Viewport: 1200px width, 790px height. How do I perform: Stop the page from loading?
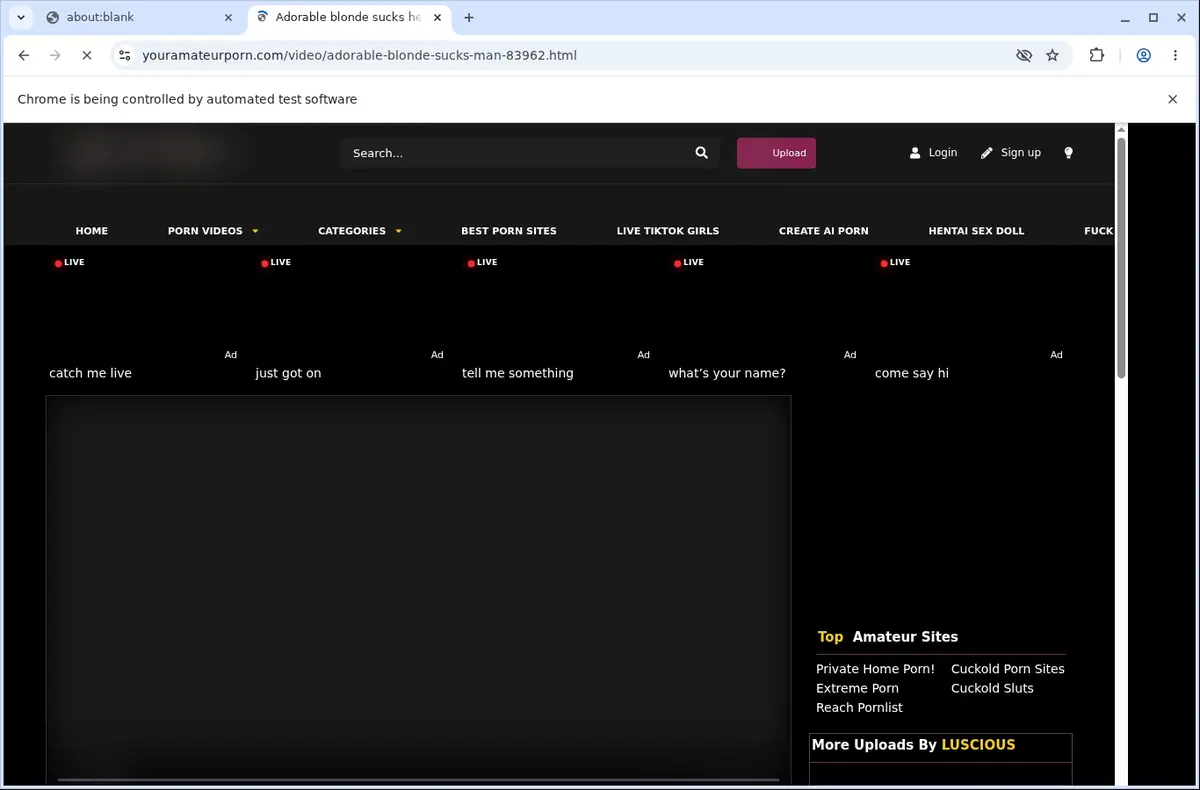(x=87, y=55)
